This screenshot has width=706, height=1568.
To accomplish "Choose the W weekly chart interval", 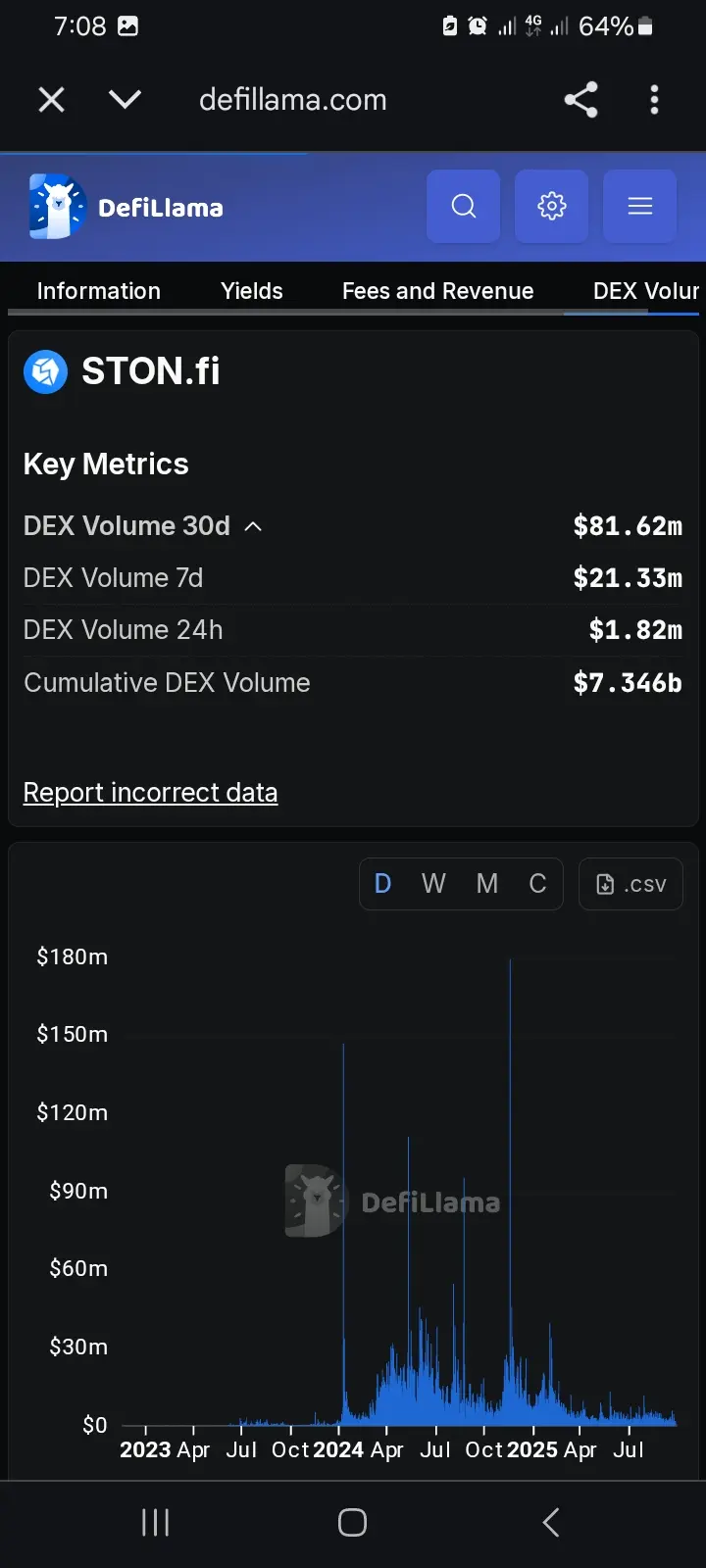I will click(433, 884).
